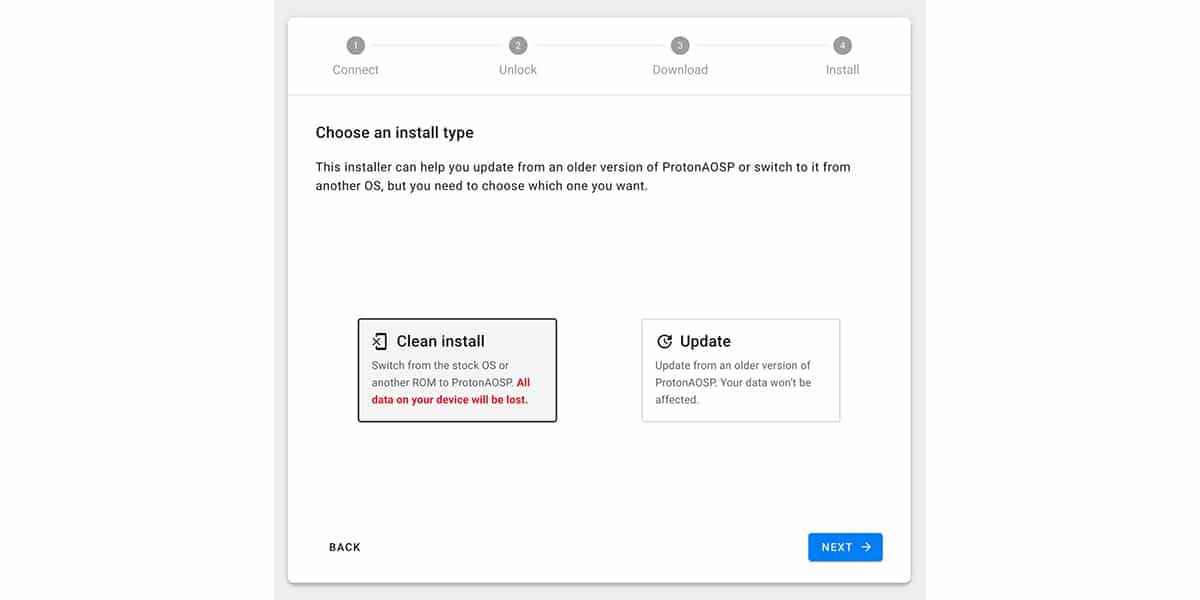Click the "Choose an install type" heading
Viewport: 1200px width, 600px height.
click(x=394, y=132)
